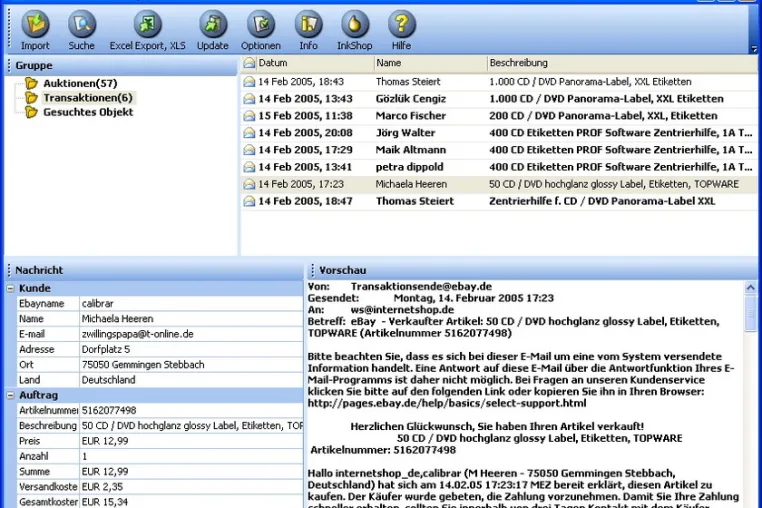Image resolution: width=762 pixels, height=508 pixels.
Task: Click mail icon of Gözlük Cengiz row
Action: tap(249, 99)
